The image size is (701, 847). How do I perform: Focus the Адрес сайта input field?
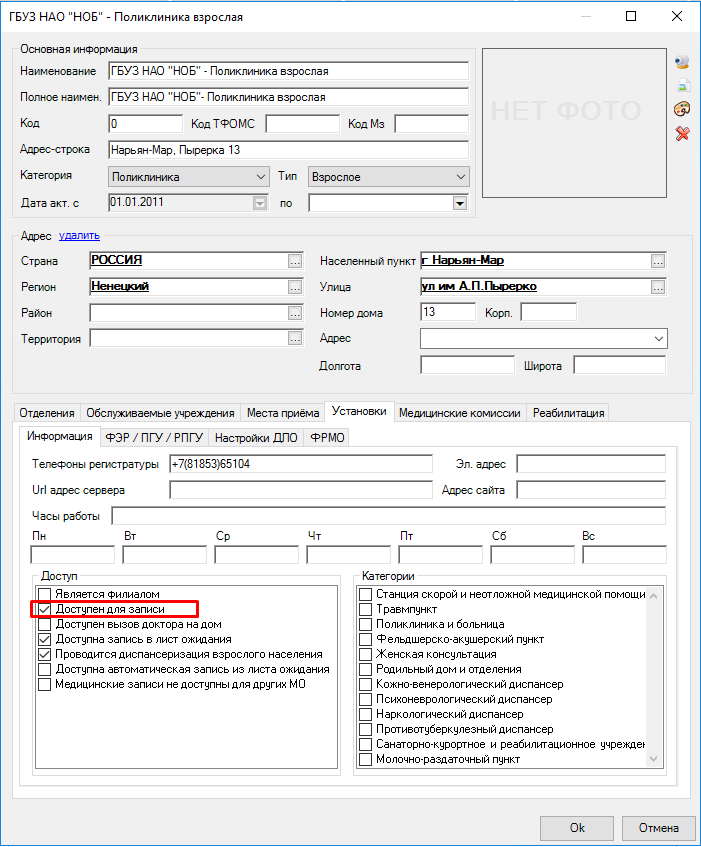[x=591, y=490]
